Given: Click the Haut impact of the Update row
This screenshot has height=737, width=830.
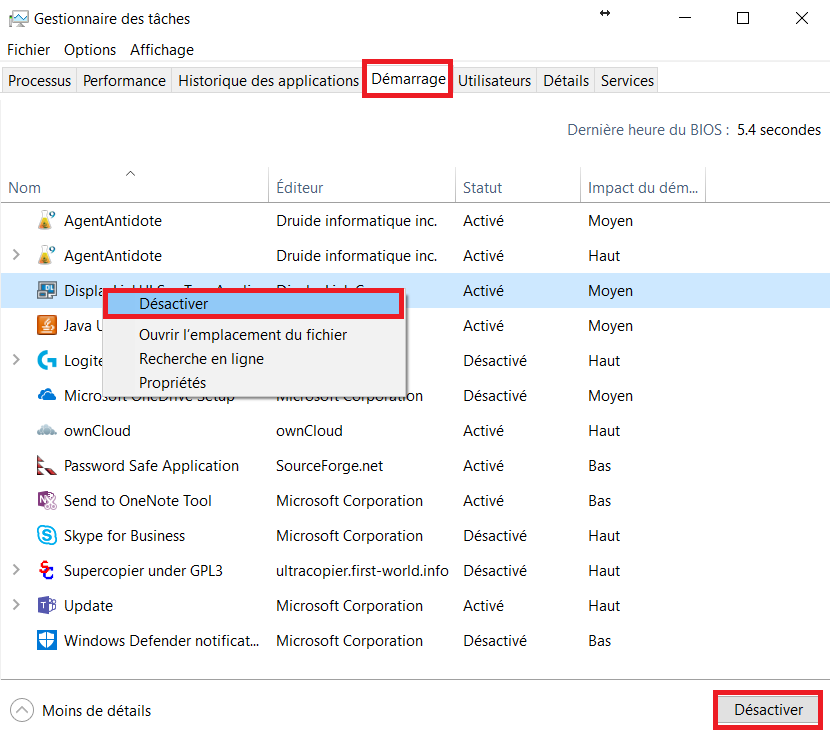Looking at the screenshot, I should [604, 606].
